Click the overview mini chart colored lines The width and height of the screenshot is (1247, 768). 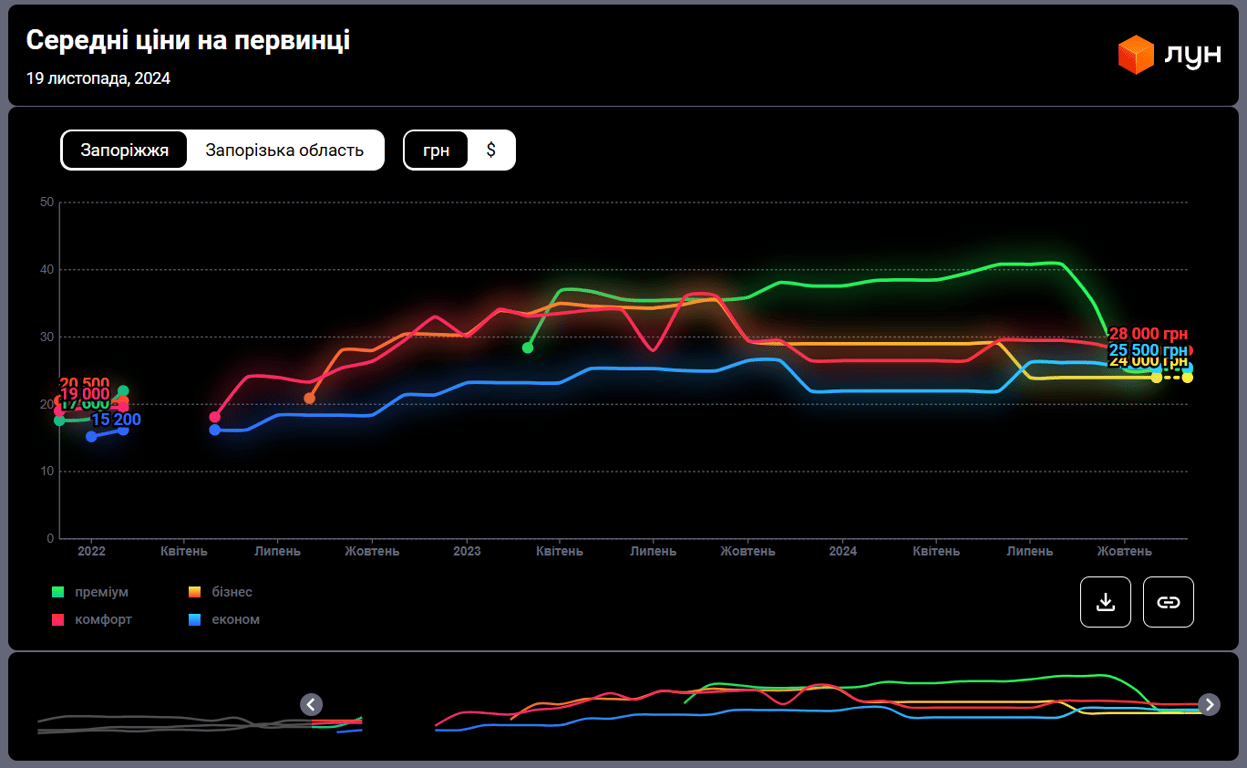click(800, 700)
